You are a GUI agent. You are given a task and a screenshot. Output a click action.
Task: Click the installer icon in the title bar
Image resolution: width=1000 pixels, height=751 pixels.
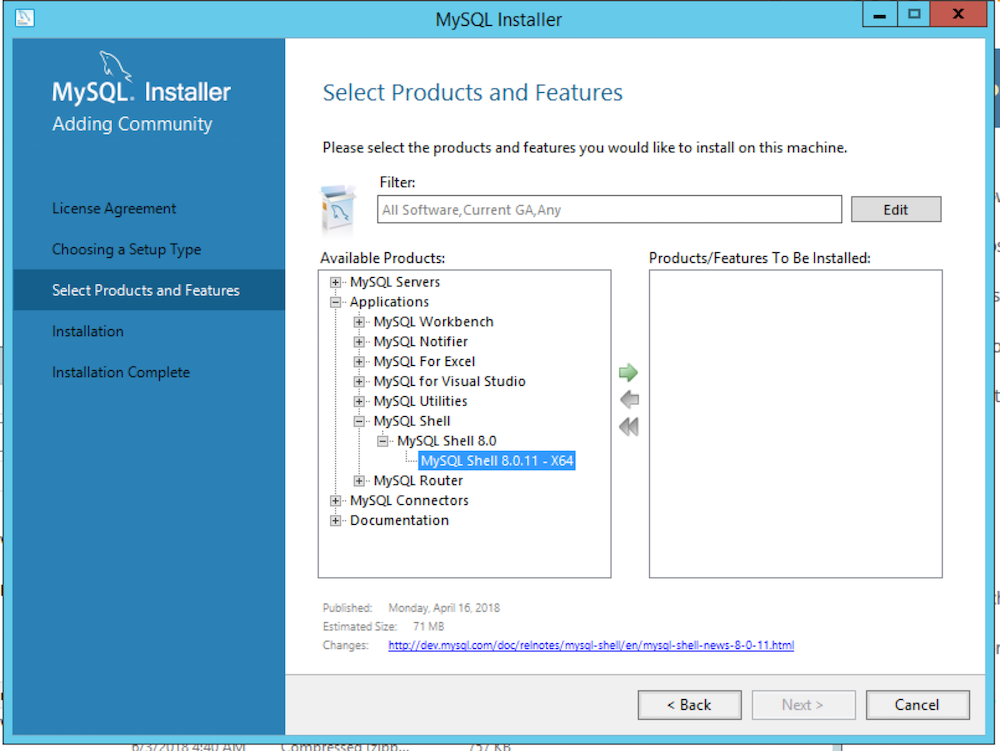pos(24,17)
